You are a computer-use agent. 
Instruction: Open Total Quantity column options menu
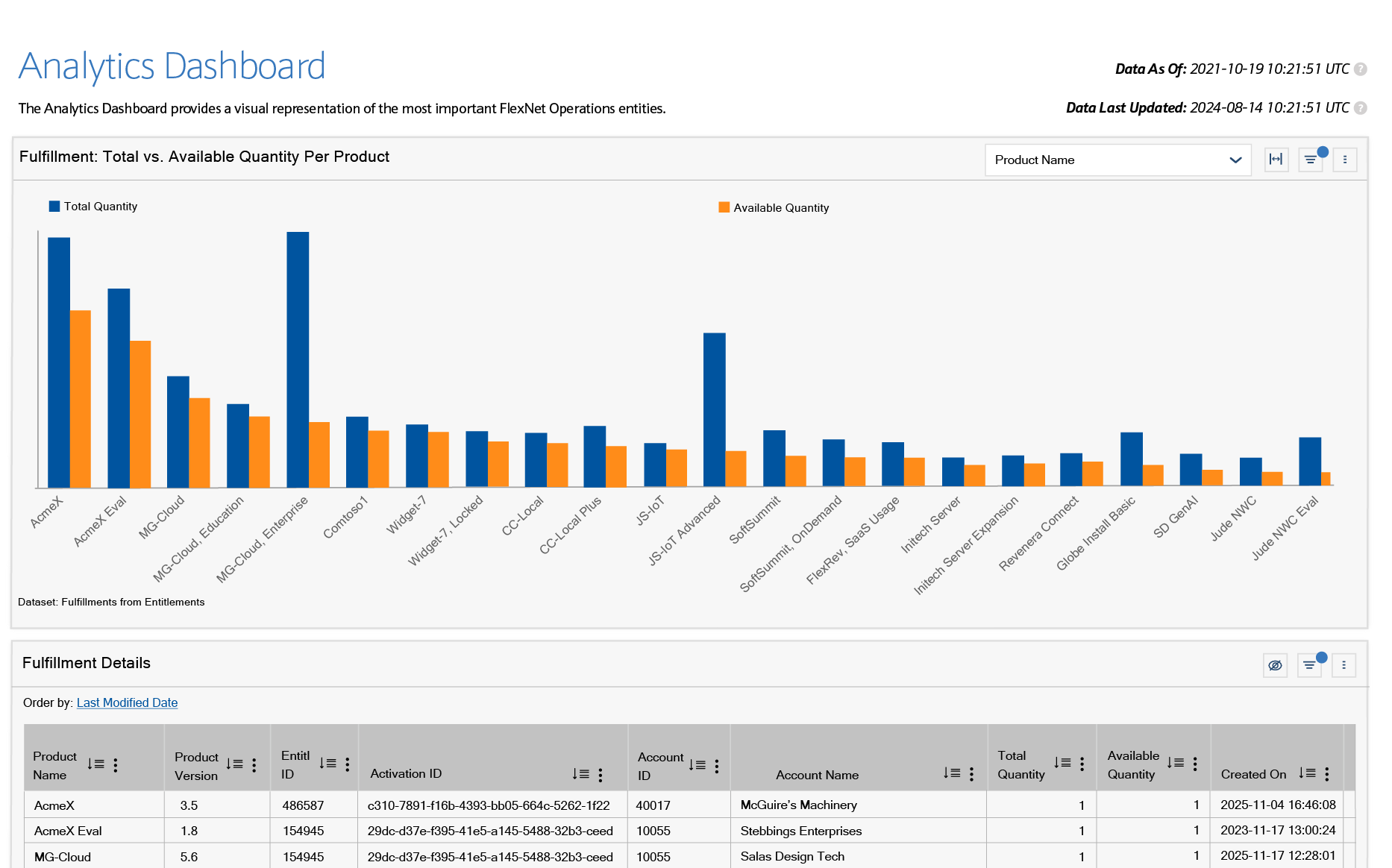tap(1082, 764)
